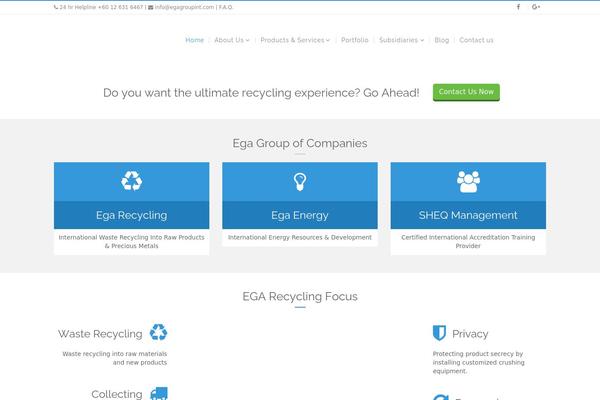Open the F.A.Q. link in top bar
Screen dimensions: 600x400
[x=226, y=7]
